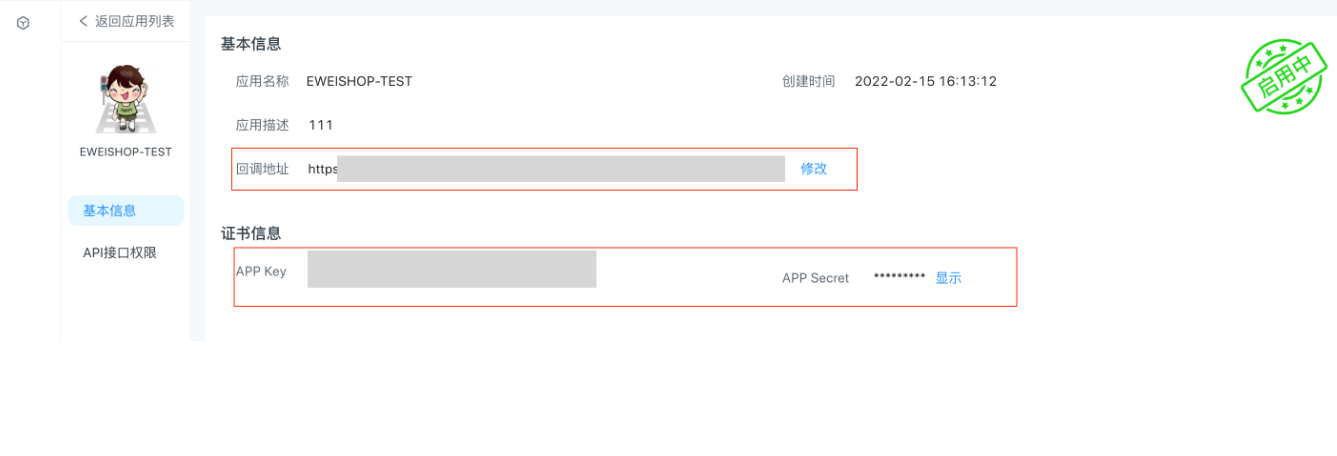Click the APP Secret field label
The height and width of the screenshot is (456, 1337).
coord(815,278)
